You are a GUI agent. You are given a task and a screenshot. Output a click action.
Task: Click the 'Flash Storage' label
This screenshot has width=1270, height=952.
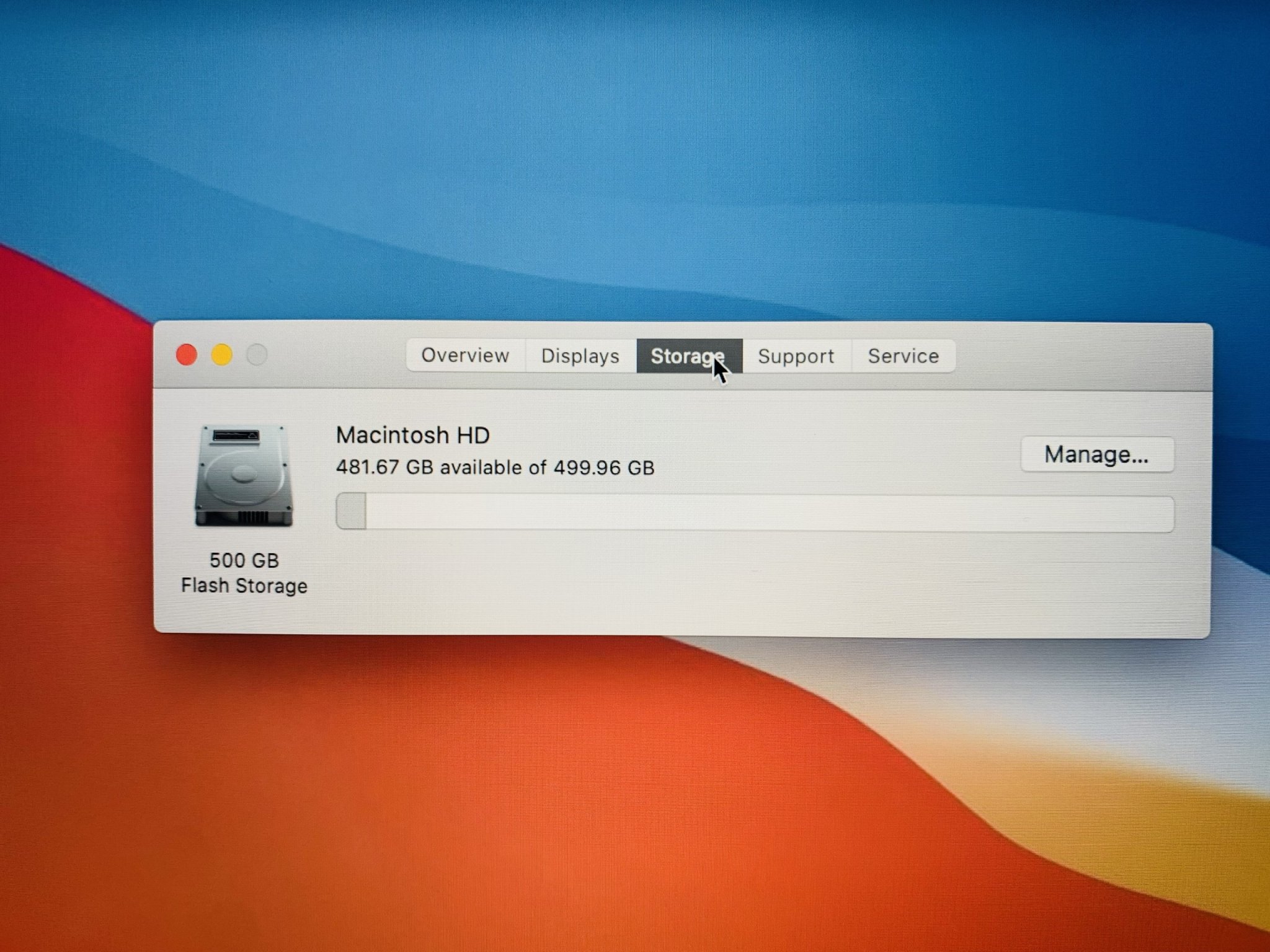(x=244, y=586)
